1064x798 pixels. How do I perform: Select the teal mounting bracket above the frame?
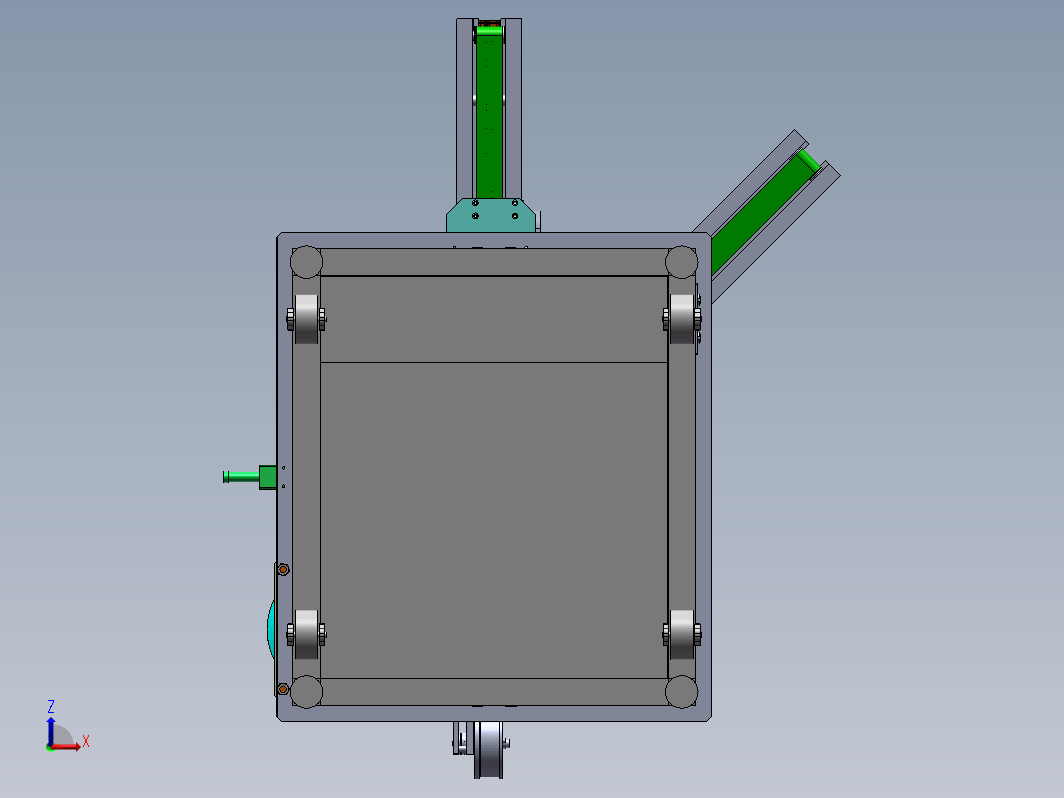click(491, 215)
